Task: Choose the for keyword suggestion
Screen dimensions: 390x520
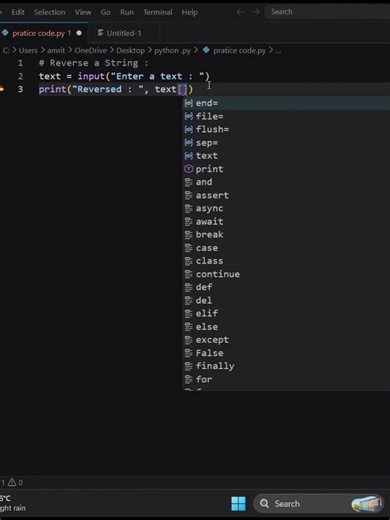Action: (x=286, y=379)
